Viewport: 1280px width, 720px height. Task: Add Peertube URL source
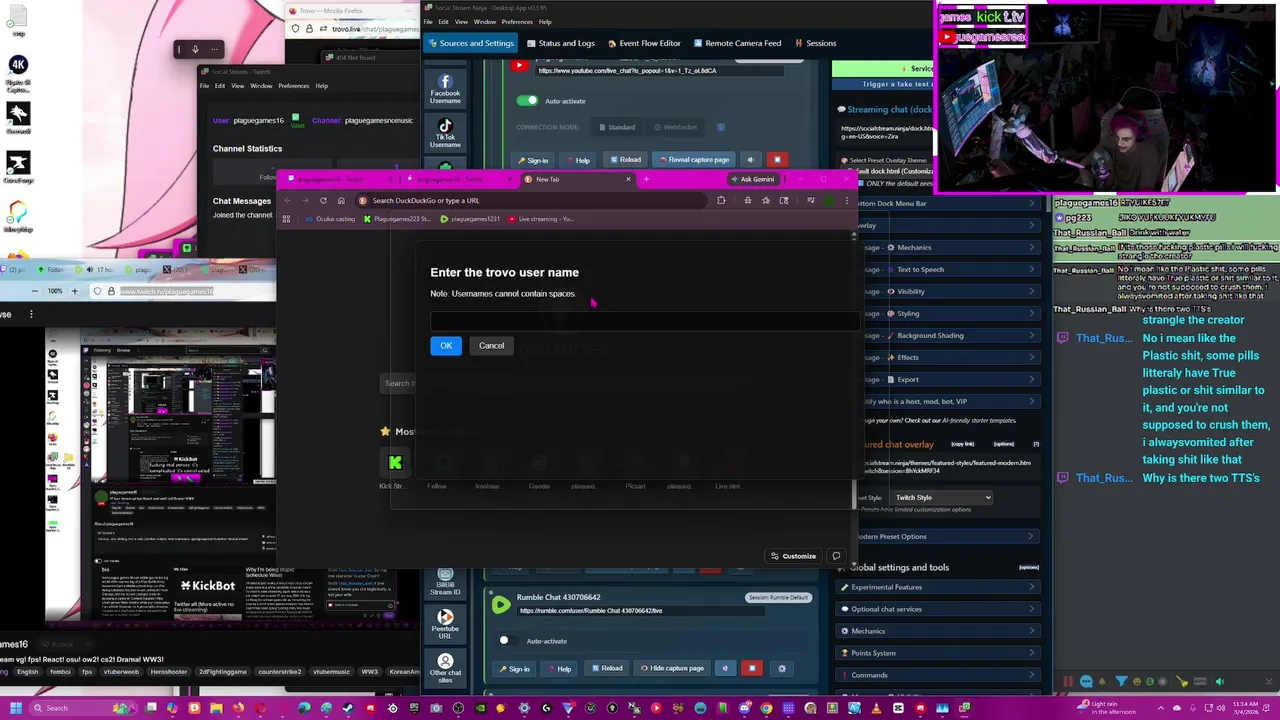445,625
